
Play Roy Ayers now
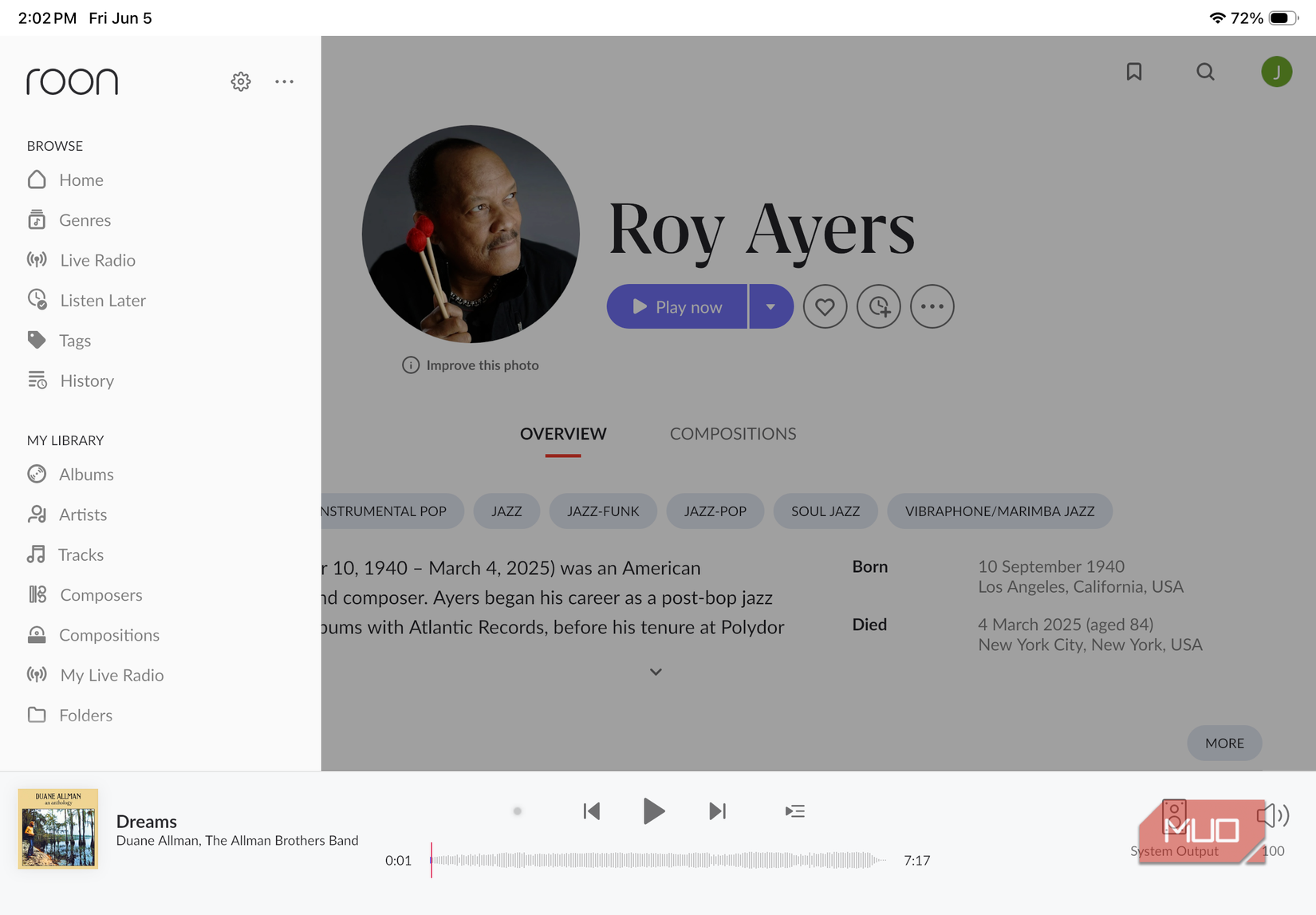[x=677, y=306]
